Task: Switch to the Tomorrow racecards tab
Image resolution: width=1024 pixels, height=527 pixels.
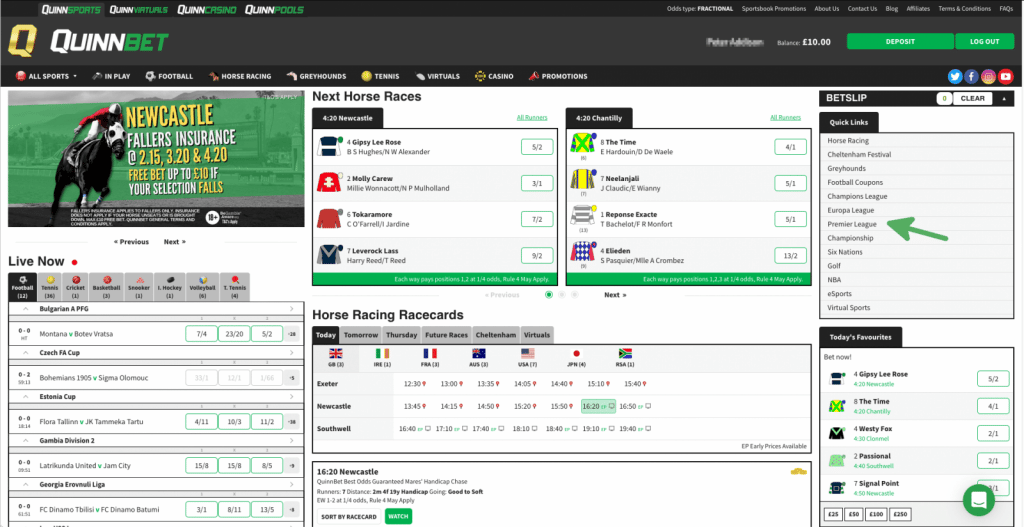Action: point(361,335)
